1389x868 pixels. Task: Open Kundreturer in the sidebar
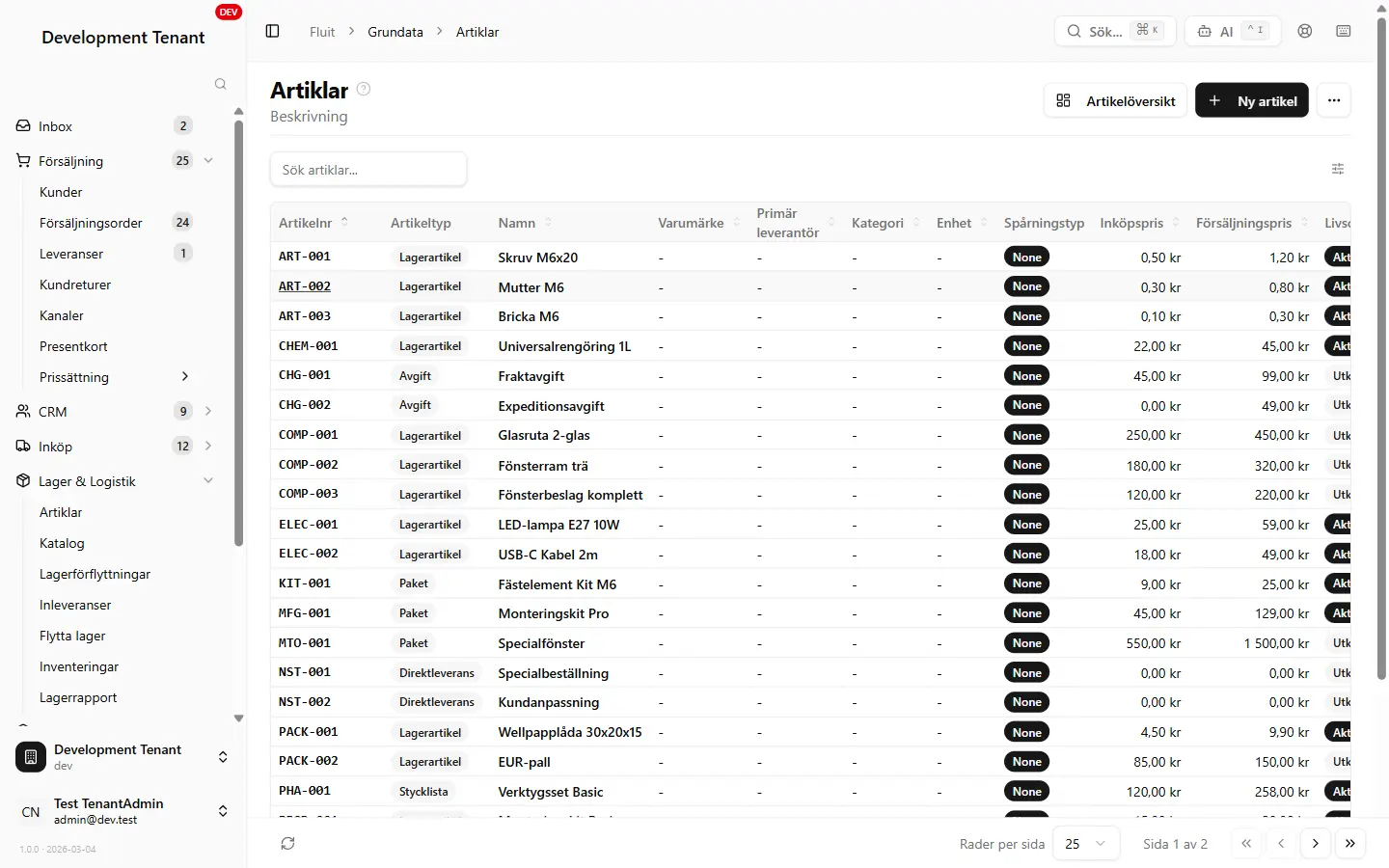[x=75, y=285]
